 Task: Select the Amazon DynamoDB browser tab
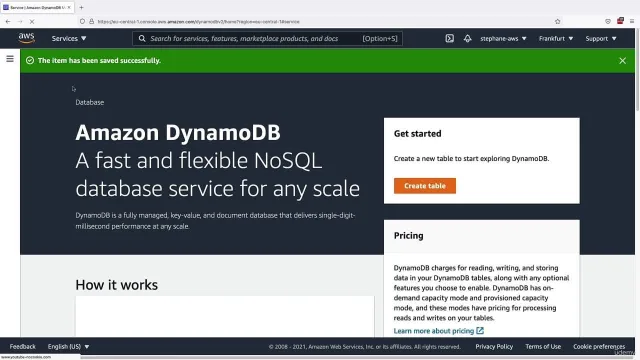point(37,7)
